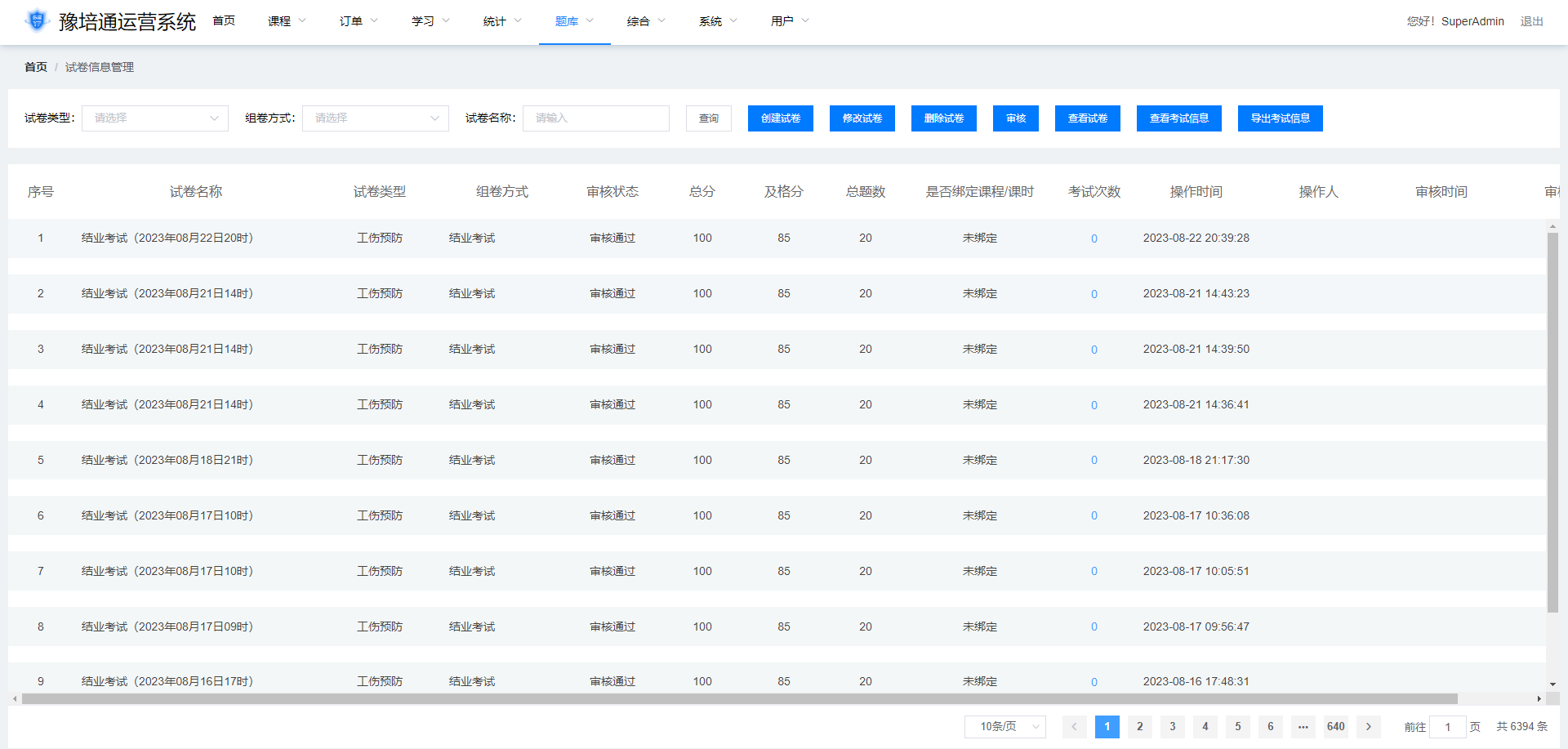Go to page 6 in pagination
This screenshot has height=749, width=1568.
[x=1271, y=726]
